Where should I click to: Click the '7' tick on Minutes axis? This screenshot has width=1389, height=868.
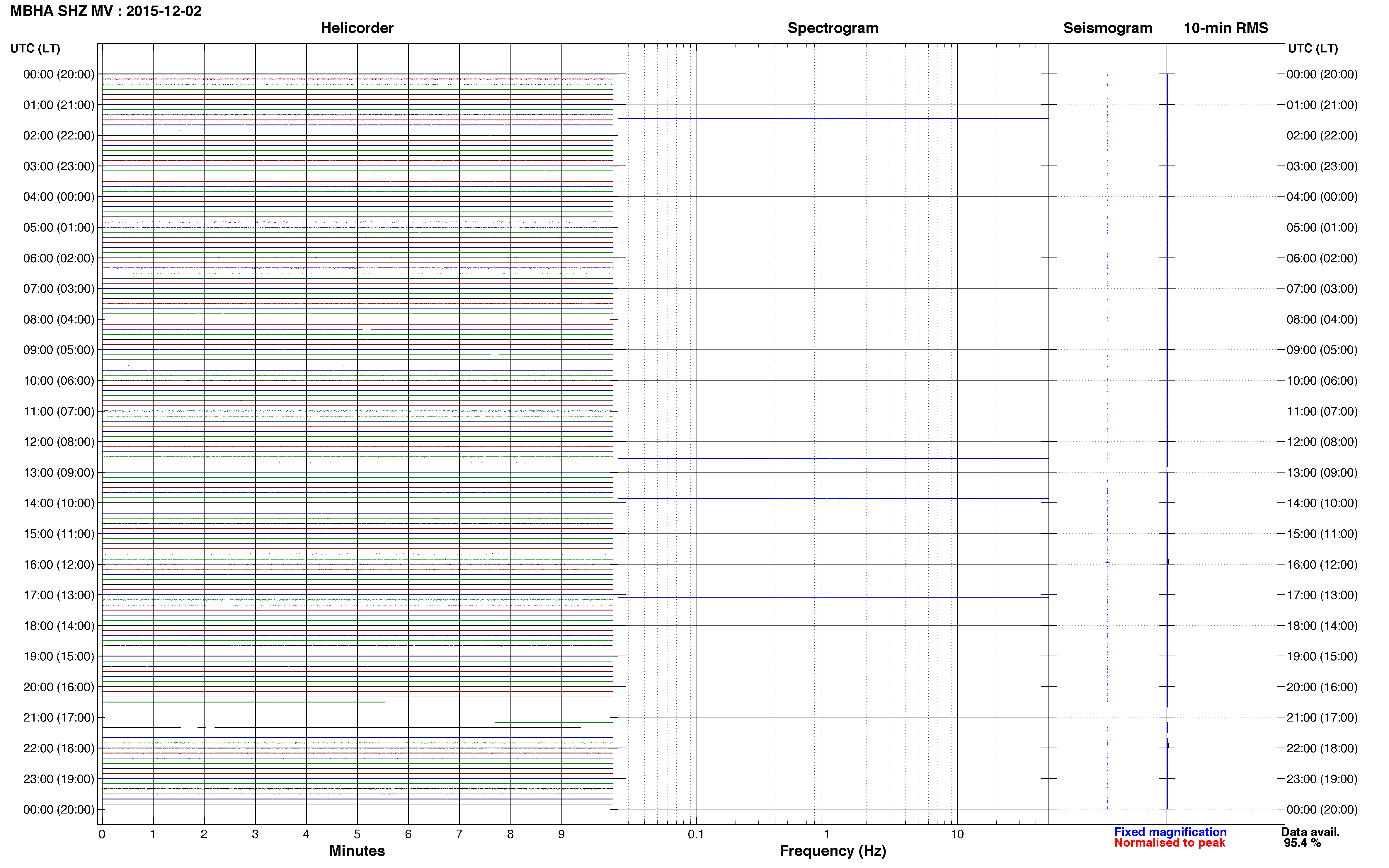[459, 834]
